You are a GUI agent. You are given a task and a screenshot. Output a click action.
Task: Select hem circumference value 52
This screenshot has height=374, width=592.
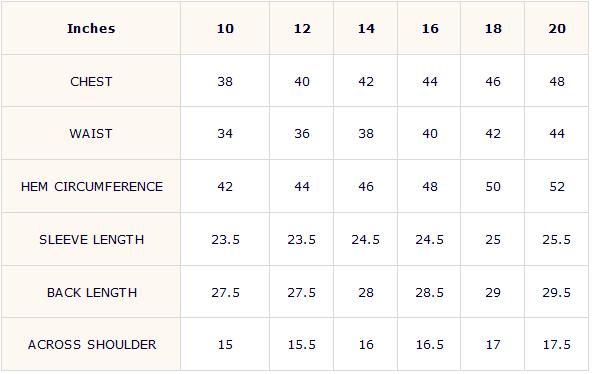(557, 186)
